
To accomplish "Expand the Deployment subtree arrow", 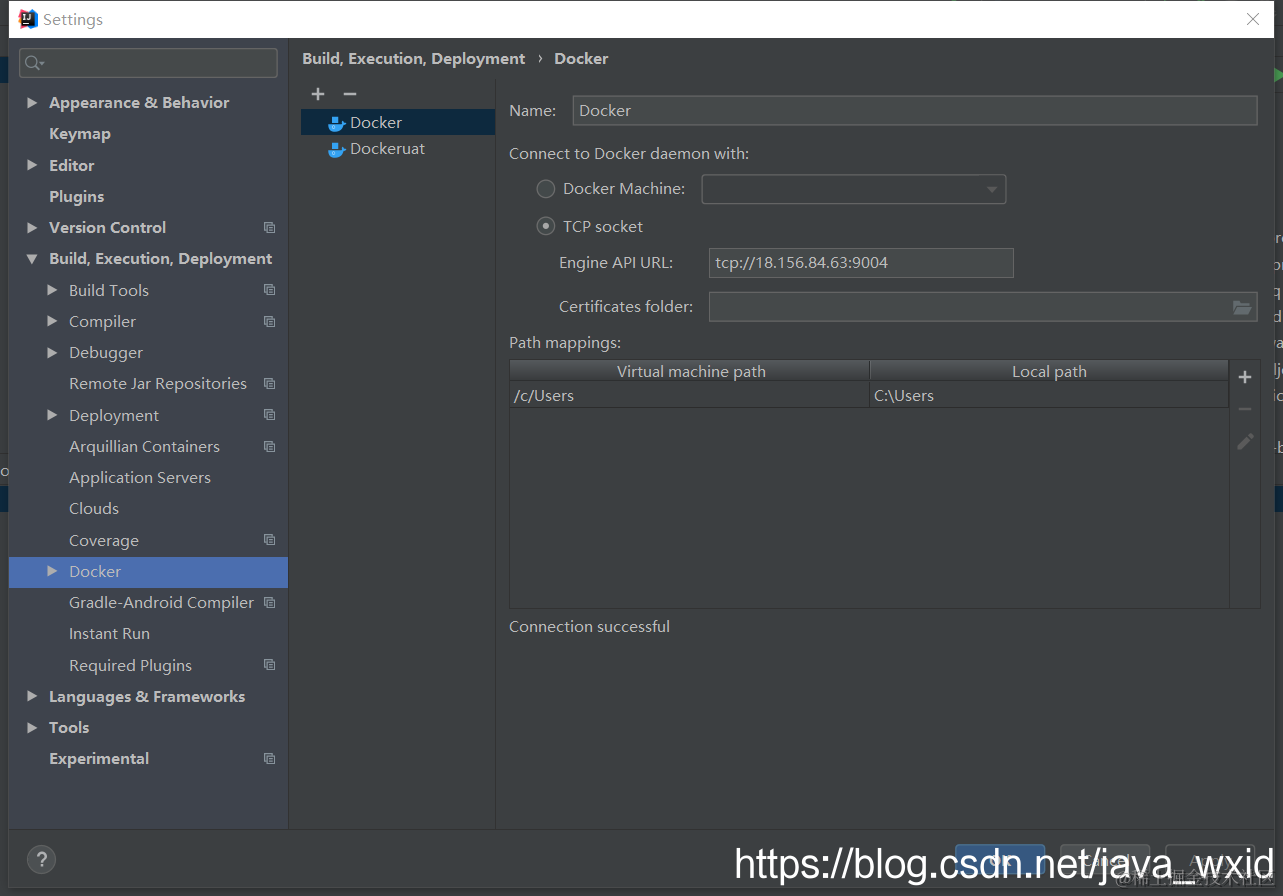I will point(52,415).
